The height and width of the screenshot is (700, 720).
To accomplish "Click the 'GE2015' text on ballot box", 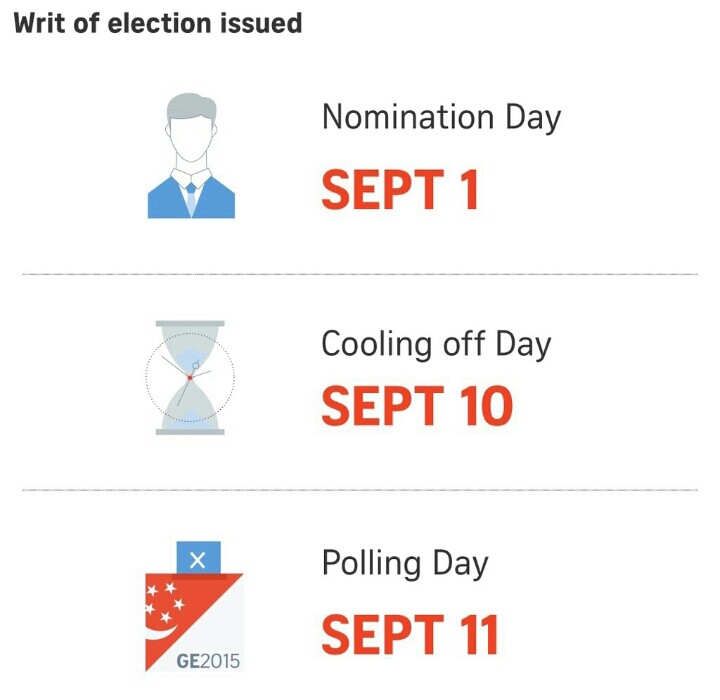I will click(x=208, y=661).
